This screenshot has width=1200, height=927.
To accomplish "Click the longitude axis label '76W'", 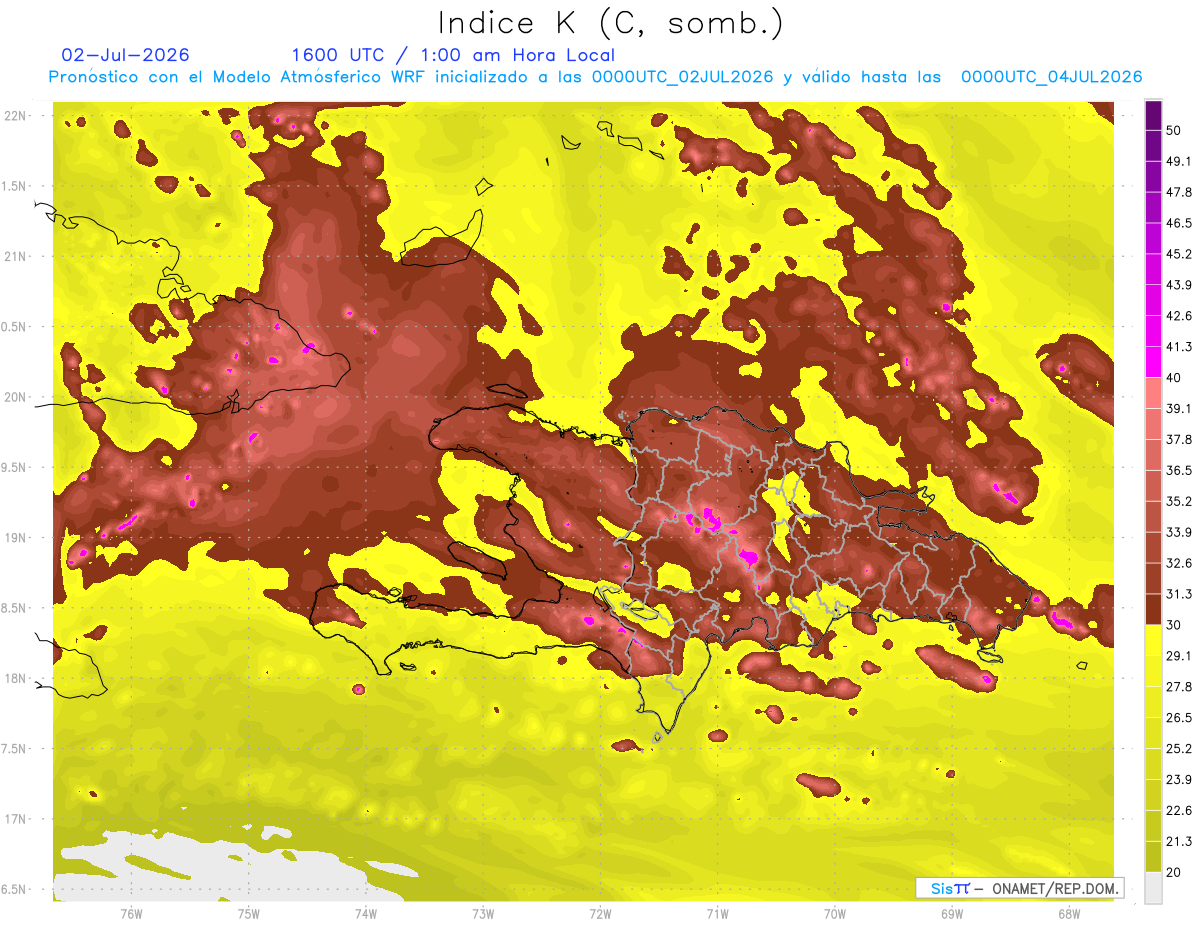I will point(131,914).
